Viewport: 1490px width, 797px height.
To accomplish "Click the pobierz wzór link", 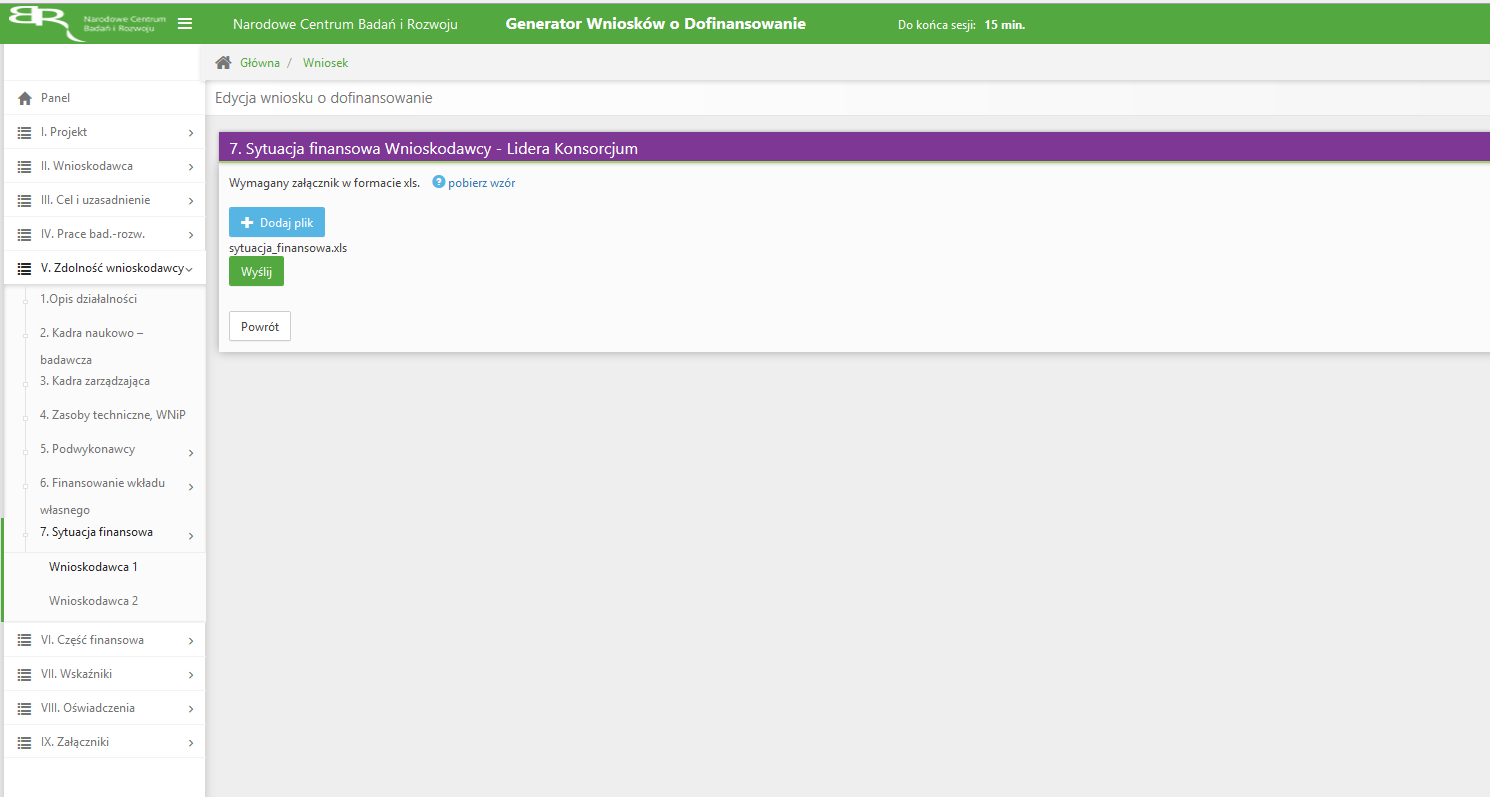I will (481, 183).
